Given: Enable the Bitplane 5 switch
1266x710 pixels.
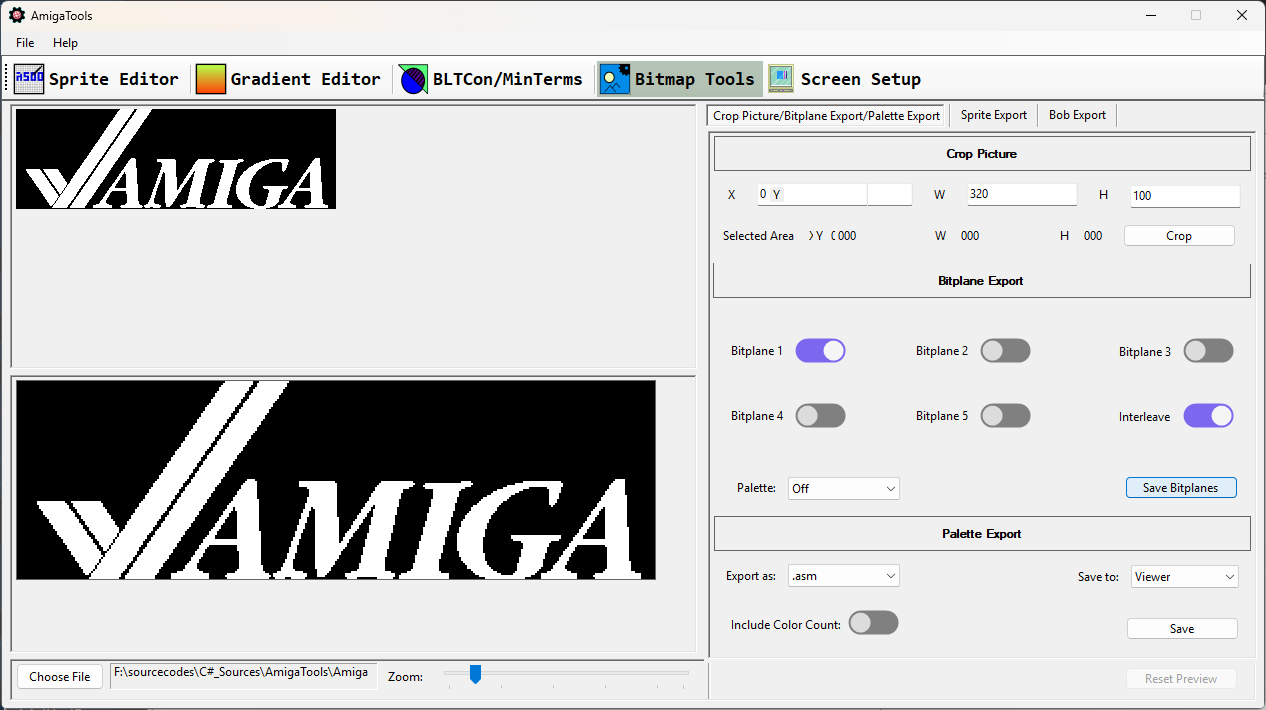Looking at the screenshot, I should 1005,416.
